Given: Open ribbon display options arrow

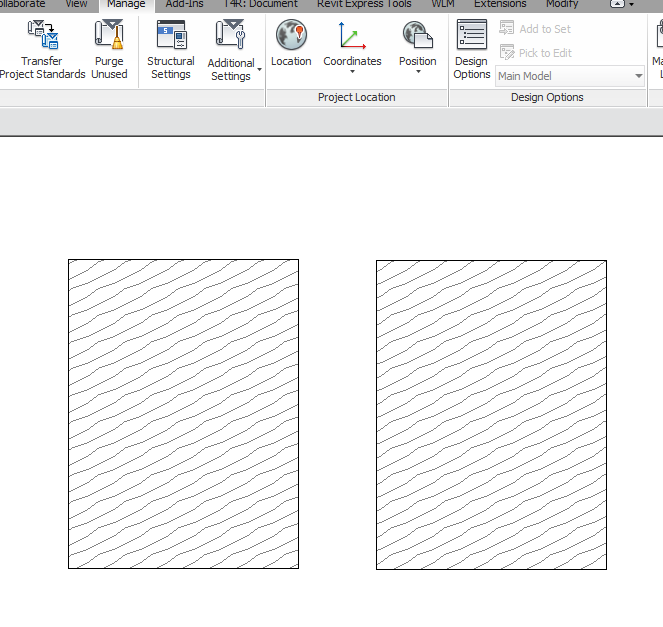Looking at the screenshot, I should tap(632, 5).
